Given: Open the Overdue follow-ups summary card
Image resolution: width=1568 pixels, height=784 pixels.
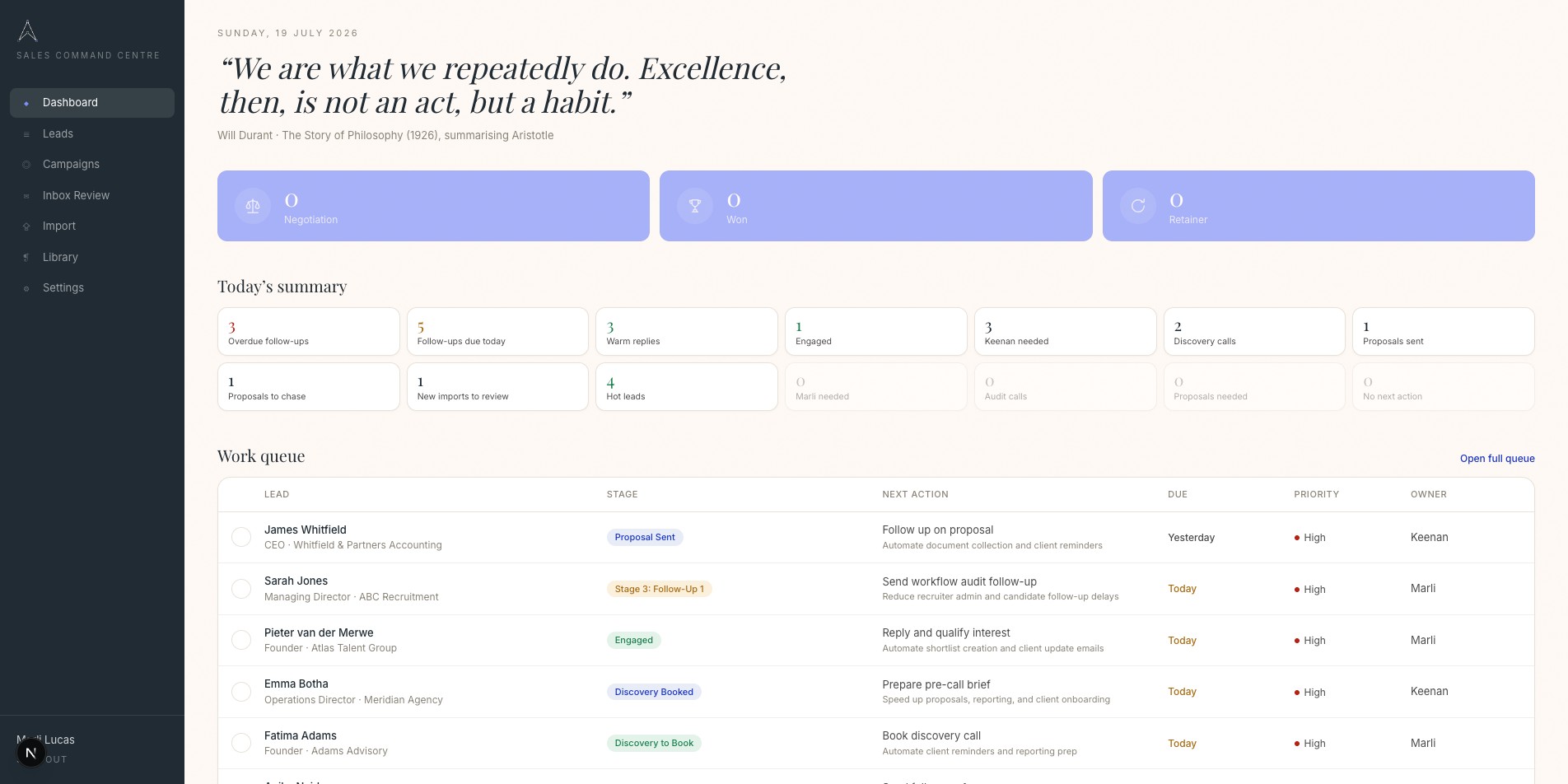Looking at the screenshot, I should (309, 332).
